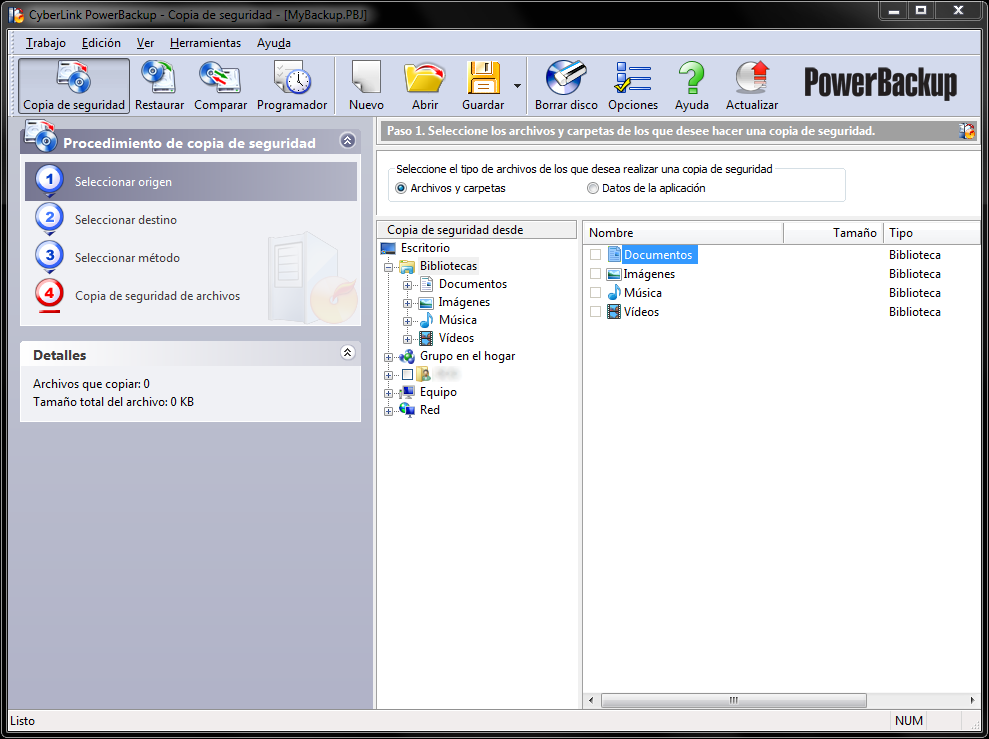Check the Documentos checkbox in file list
The width and height of the screenshot is (989, 739).
coord(596,255)
